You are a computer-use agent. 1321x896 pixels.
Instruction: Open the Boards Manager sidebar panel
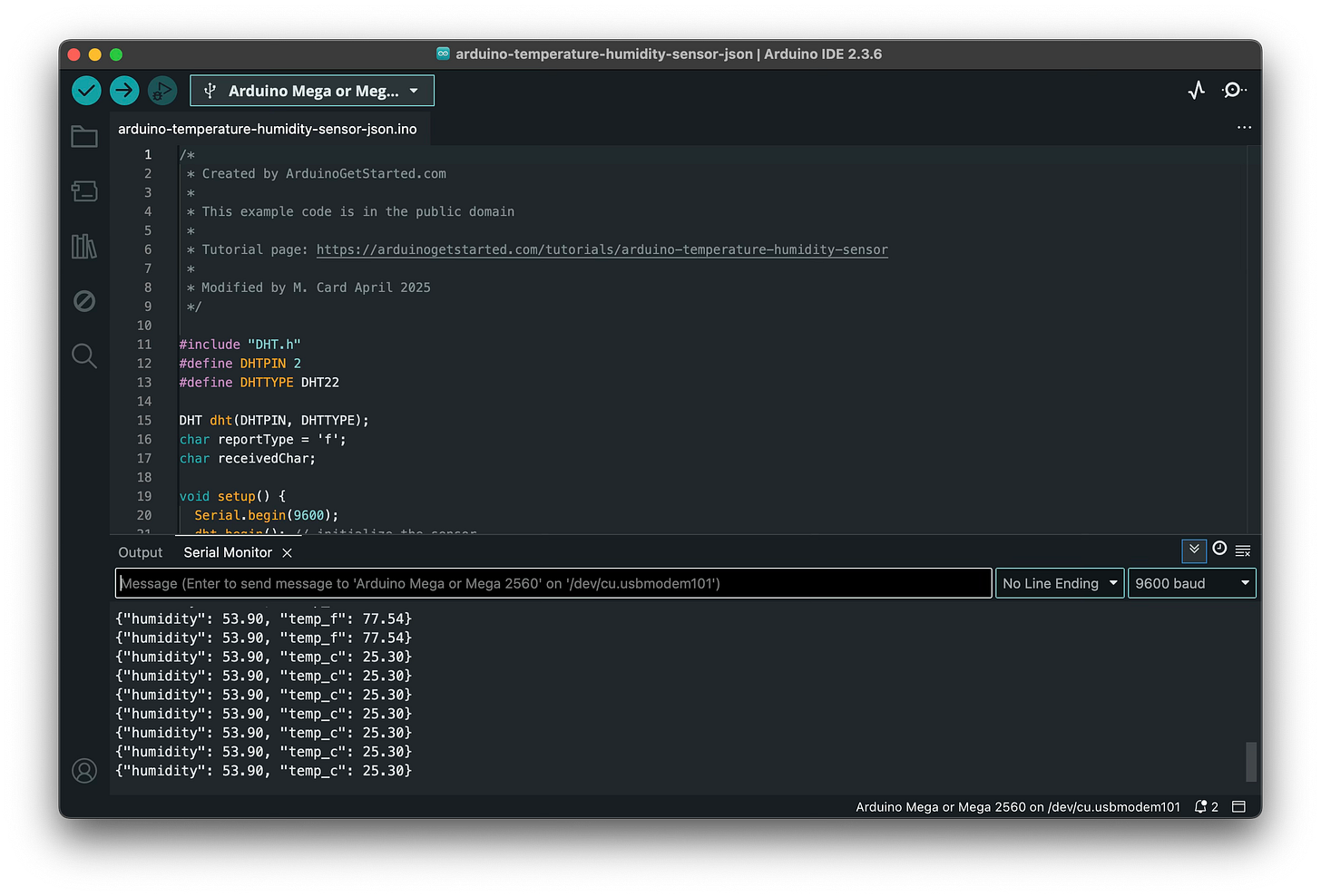point(83,191)
